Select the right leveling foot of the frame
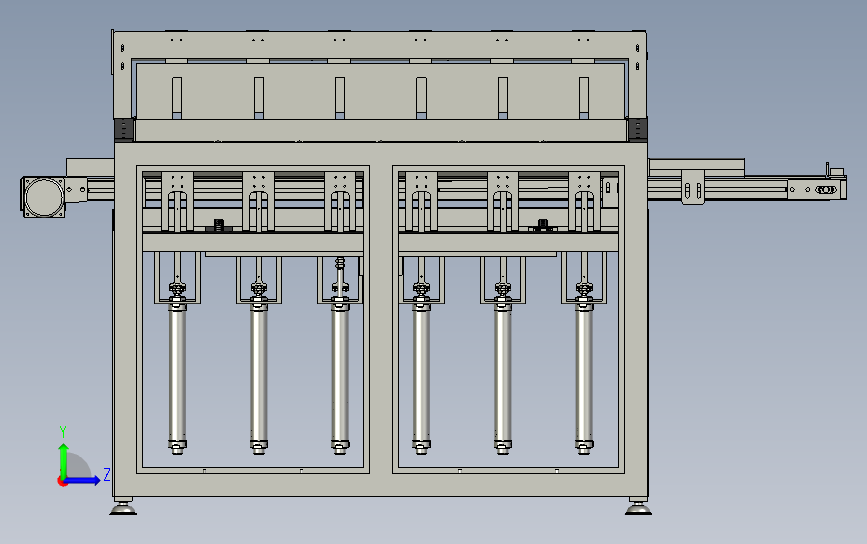The width and height of the screenshot is (867, 544). [x=638, y=506]
